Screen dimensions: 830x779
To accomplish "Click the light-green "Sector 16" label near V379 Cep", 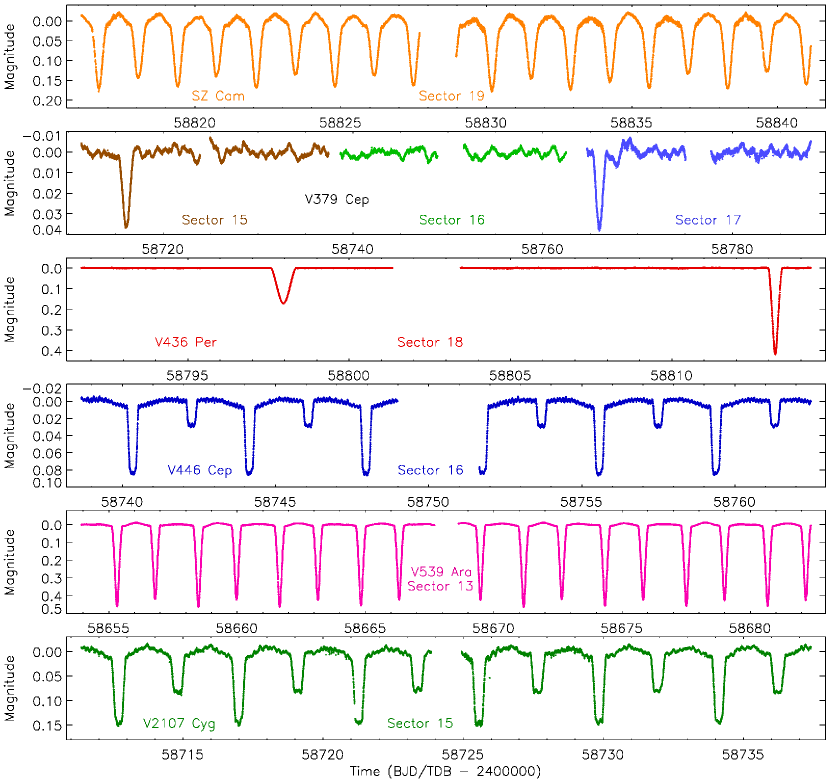I will [452, 220].
